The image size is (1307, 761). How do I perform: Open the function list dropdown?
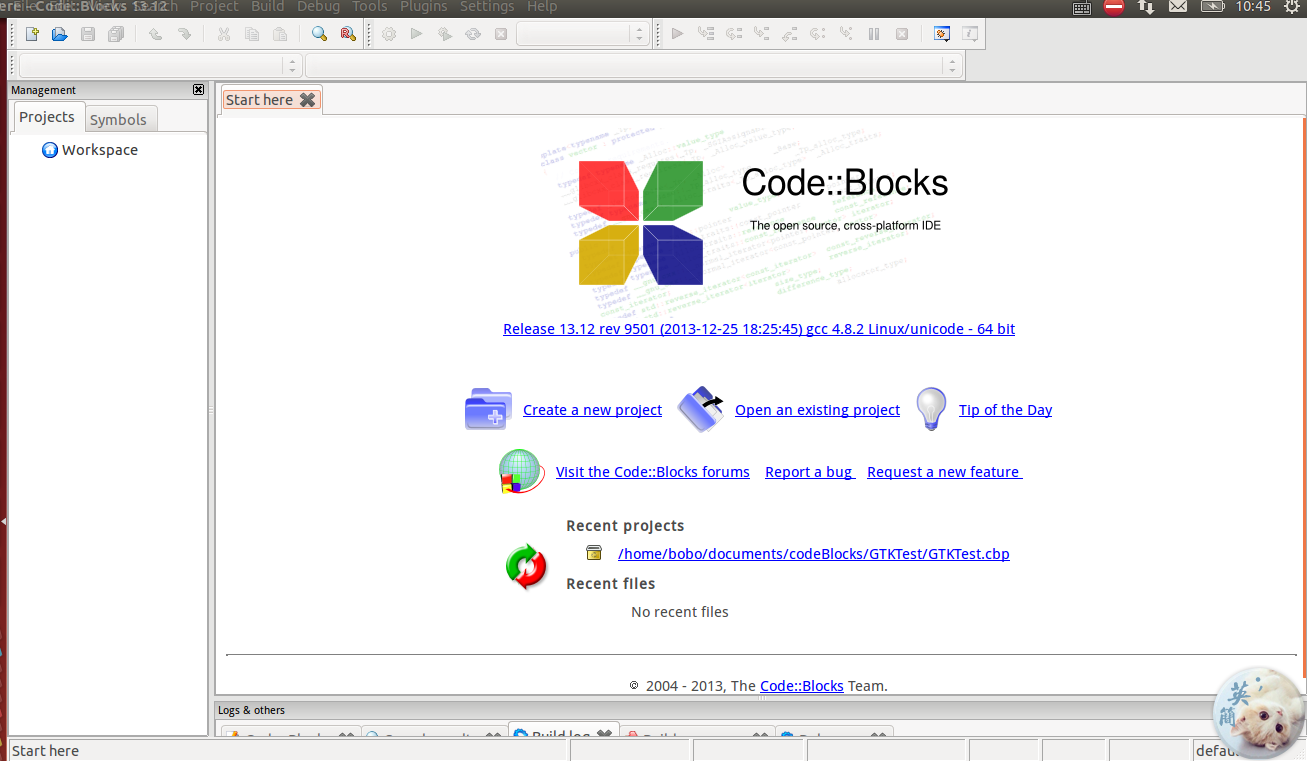(x=633, y=66)
